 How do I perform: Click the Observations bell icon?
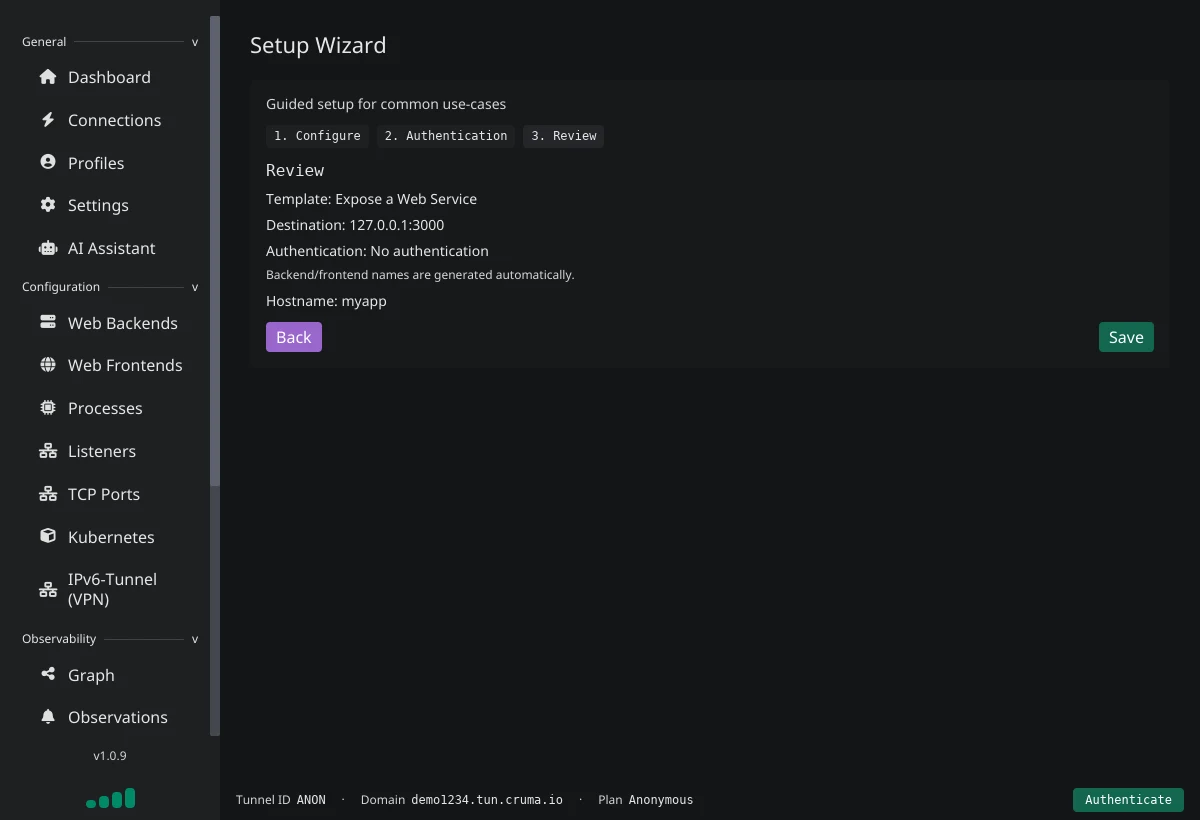coord(47,717)
